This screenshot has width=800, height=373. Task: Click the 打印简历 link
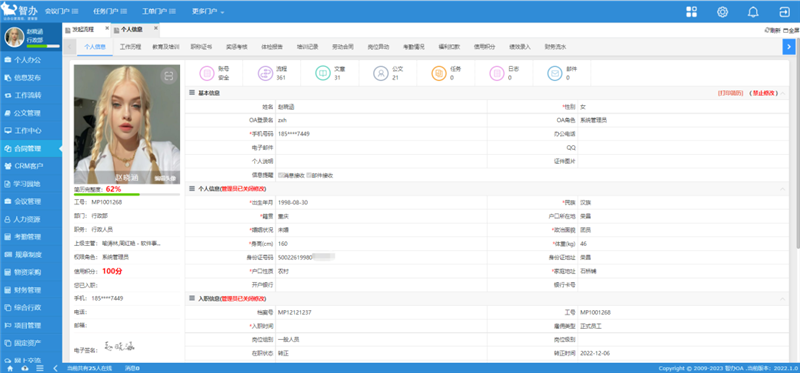click(728, 93)
